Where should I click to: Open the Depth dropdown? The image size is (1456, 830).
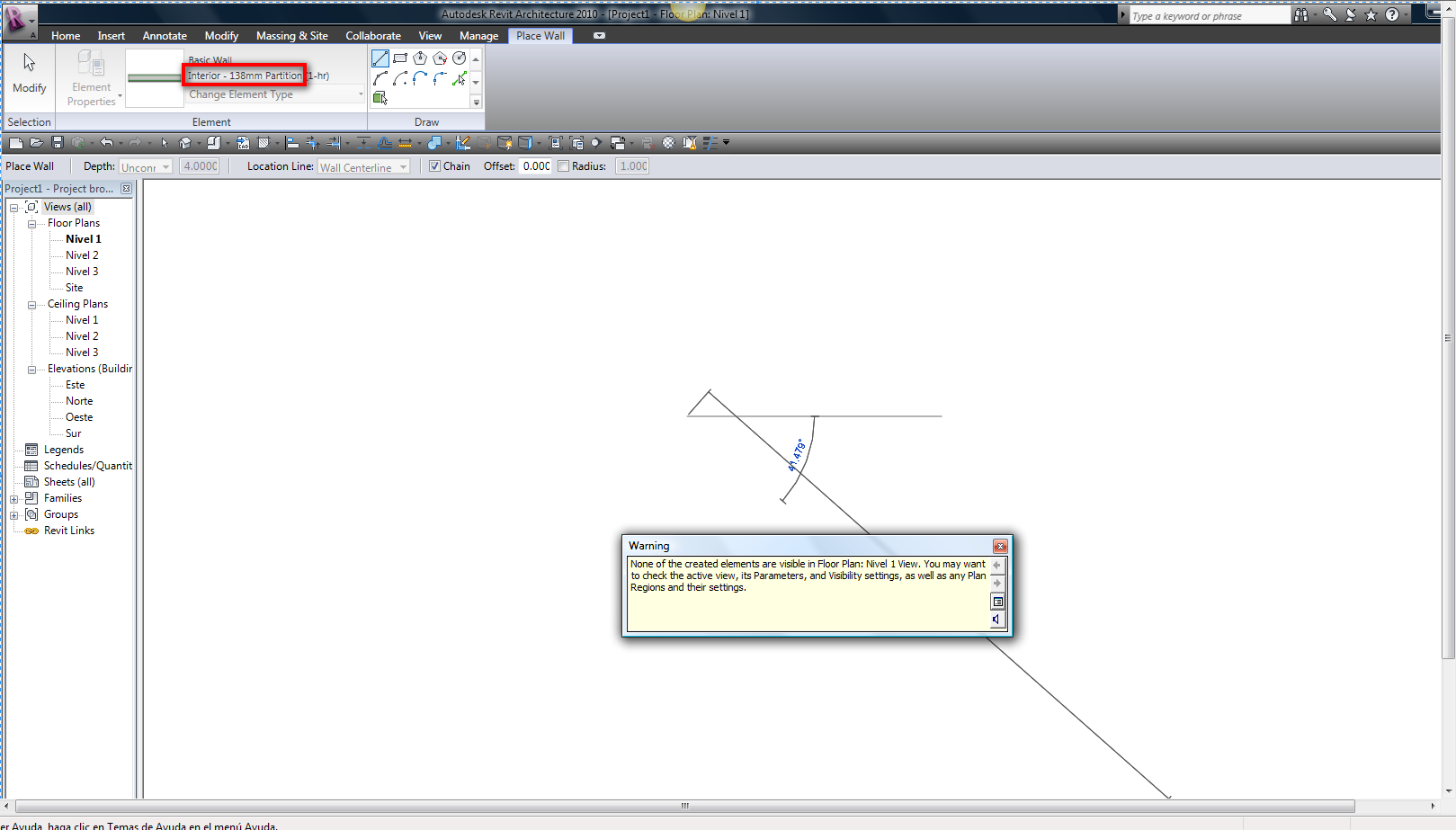tap(146, 166)
